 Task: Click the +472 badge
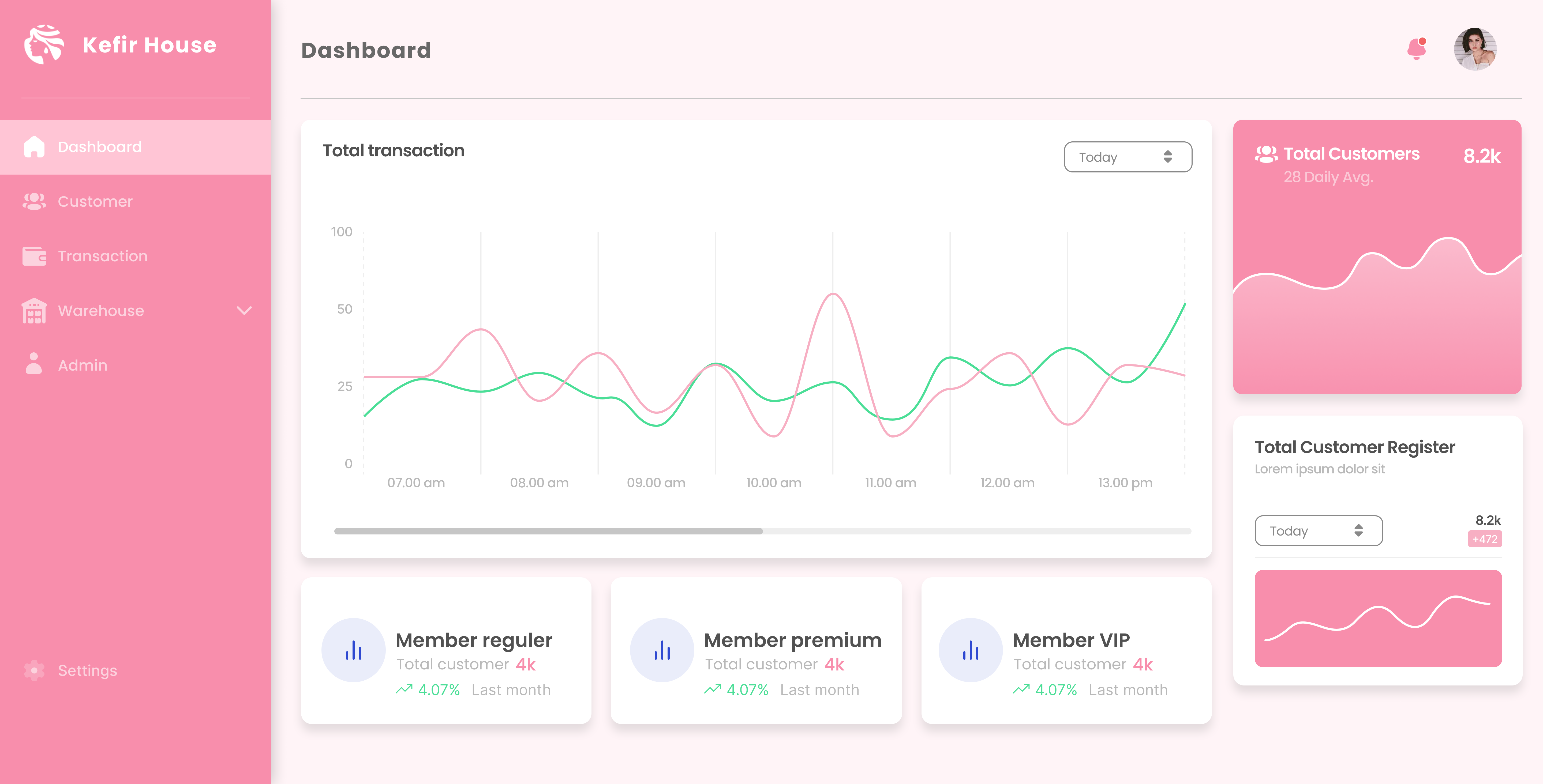tap(1484, 539)
